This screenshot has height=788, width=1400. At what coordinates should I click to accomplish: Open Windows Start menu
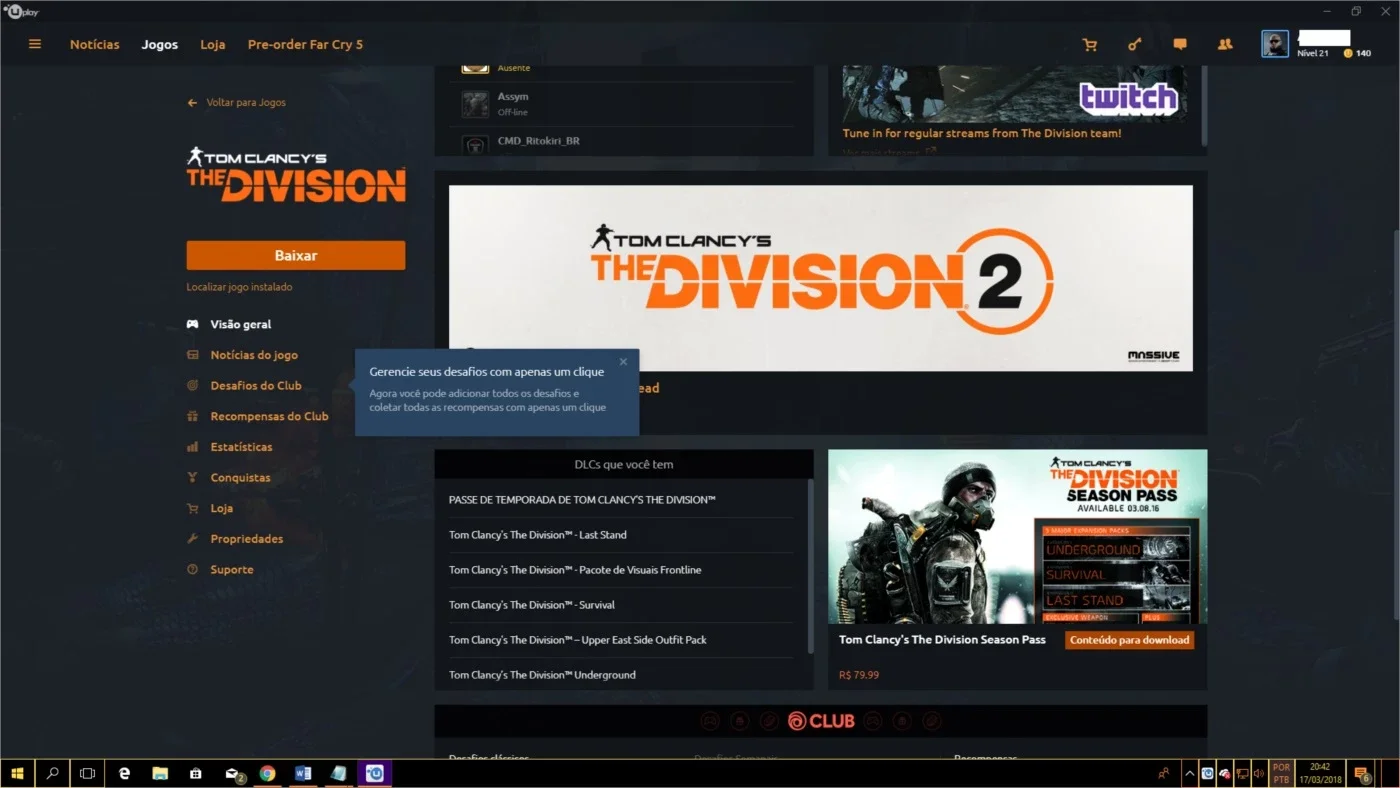point(17,773)
